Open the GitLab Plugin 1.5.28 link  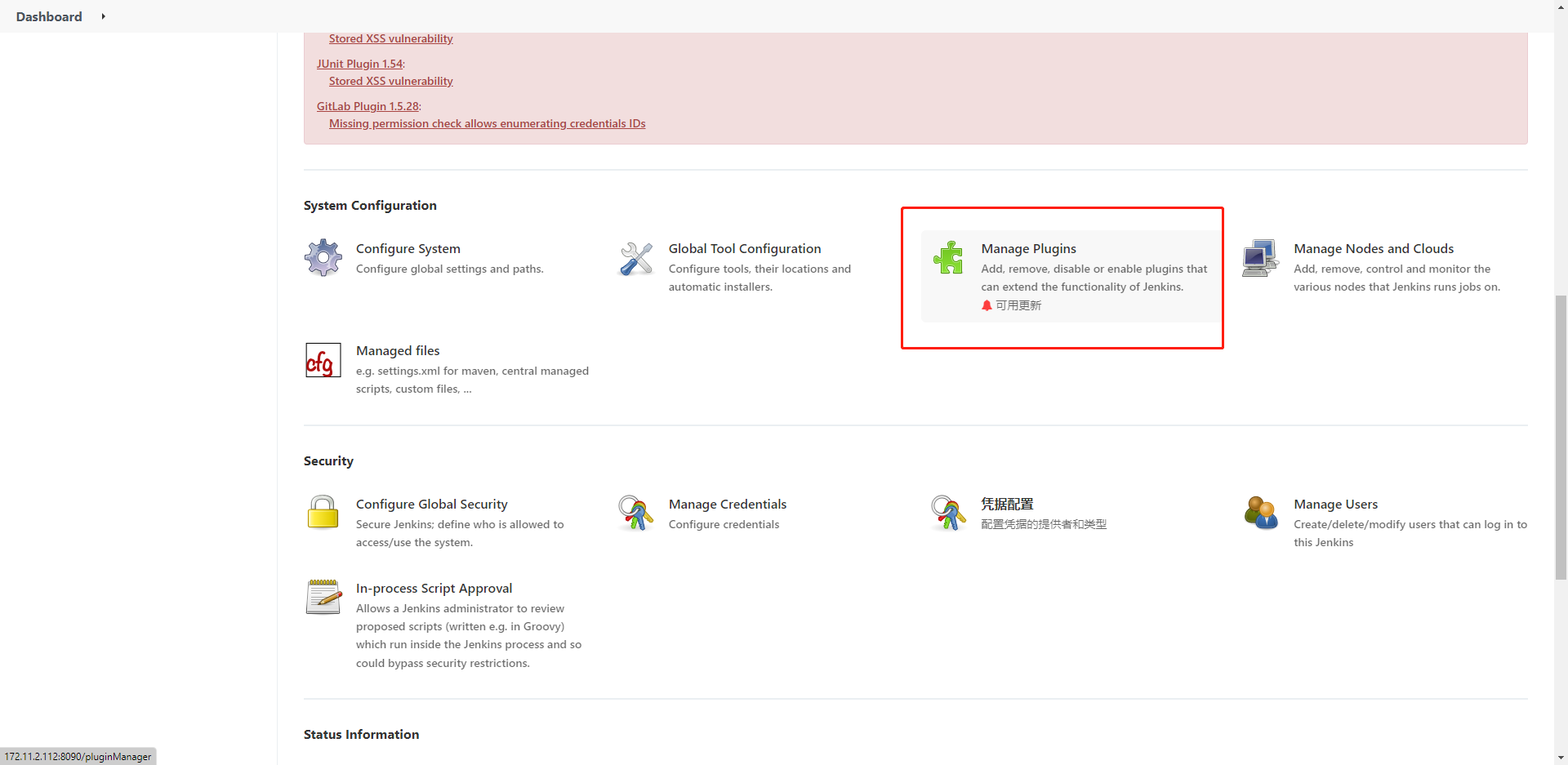(367, 106)
